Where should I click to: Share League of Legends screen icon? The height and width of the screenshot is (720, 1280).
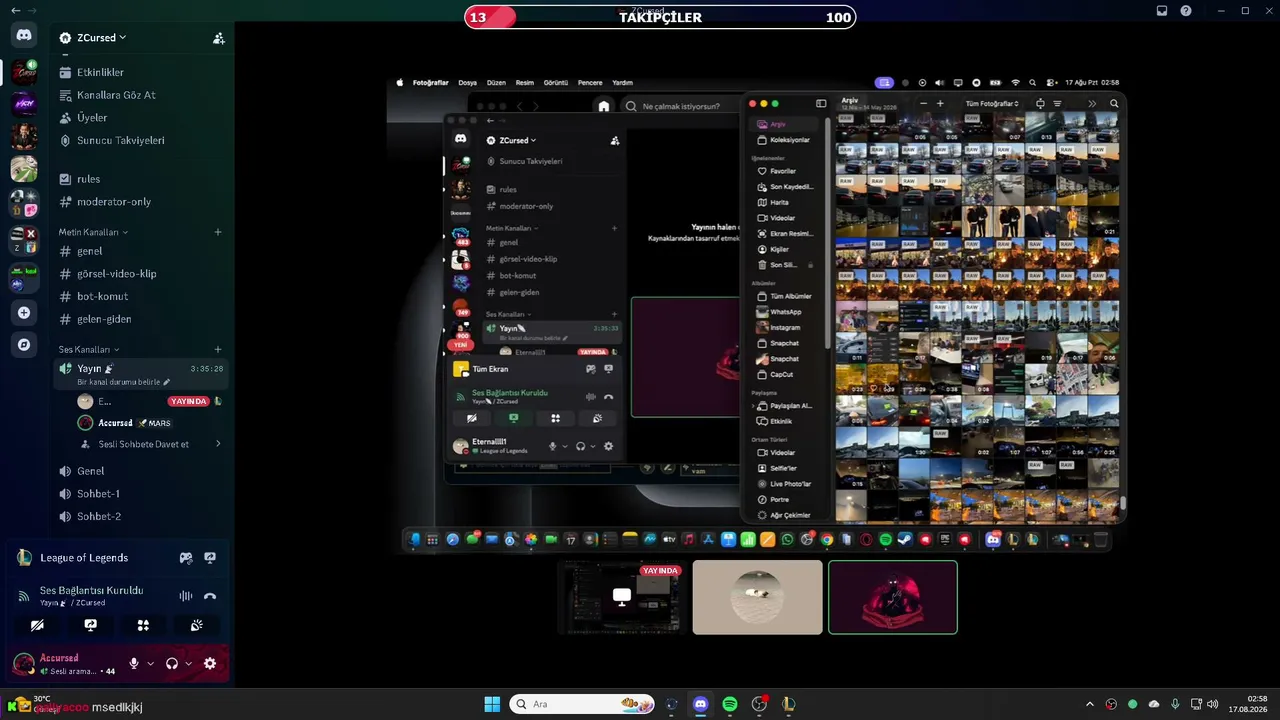[210, 558]
